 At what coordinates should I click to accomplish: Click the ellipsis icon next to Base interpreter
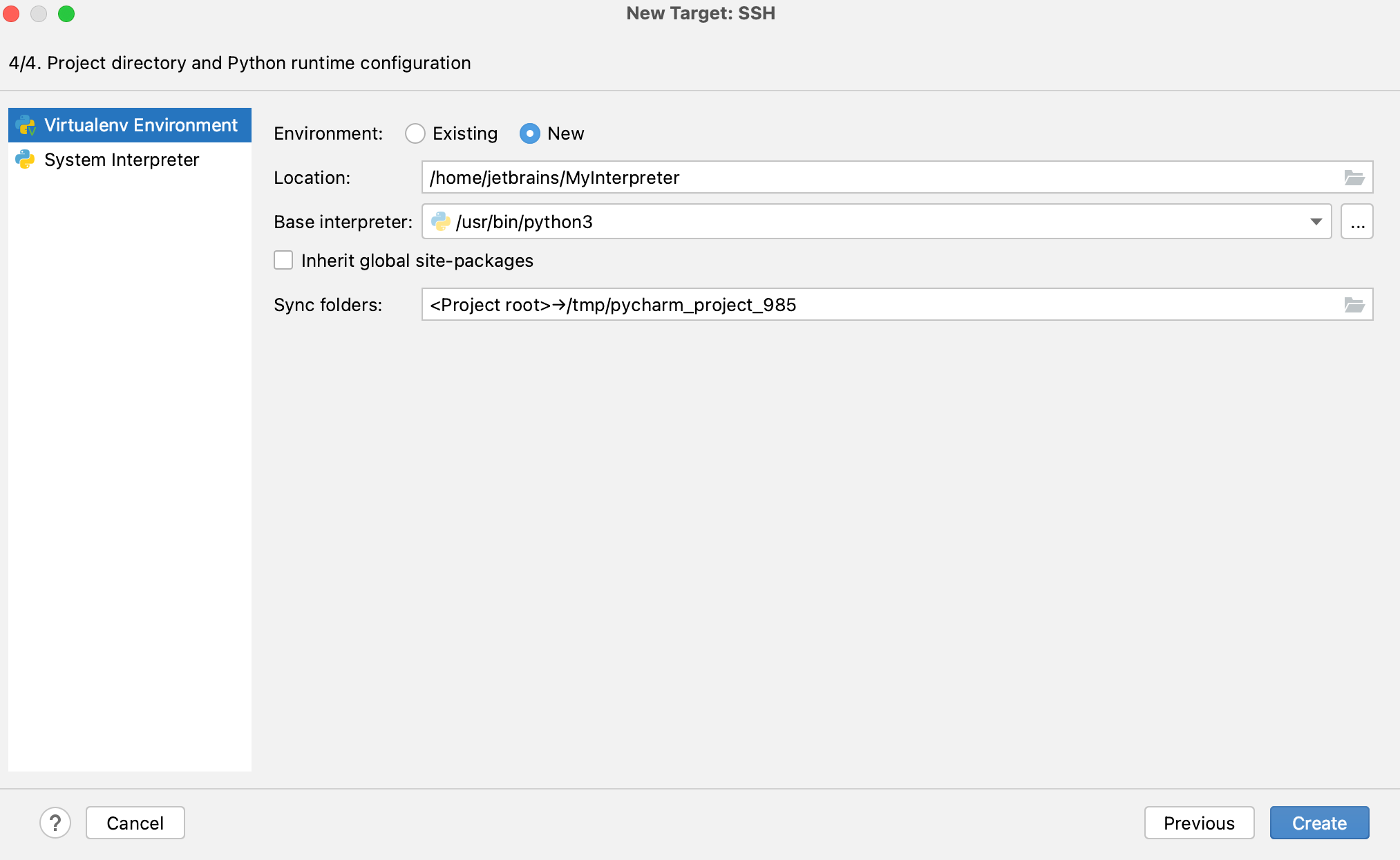(1358, 220)
